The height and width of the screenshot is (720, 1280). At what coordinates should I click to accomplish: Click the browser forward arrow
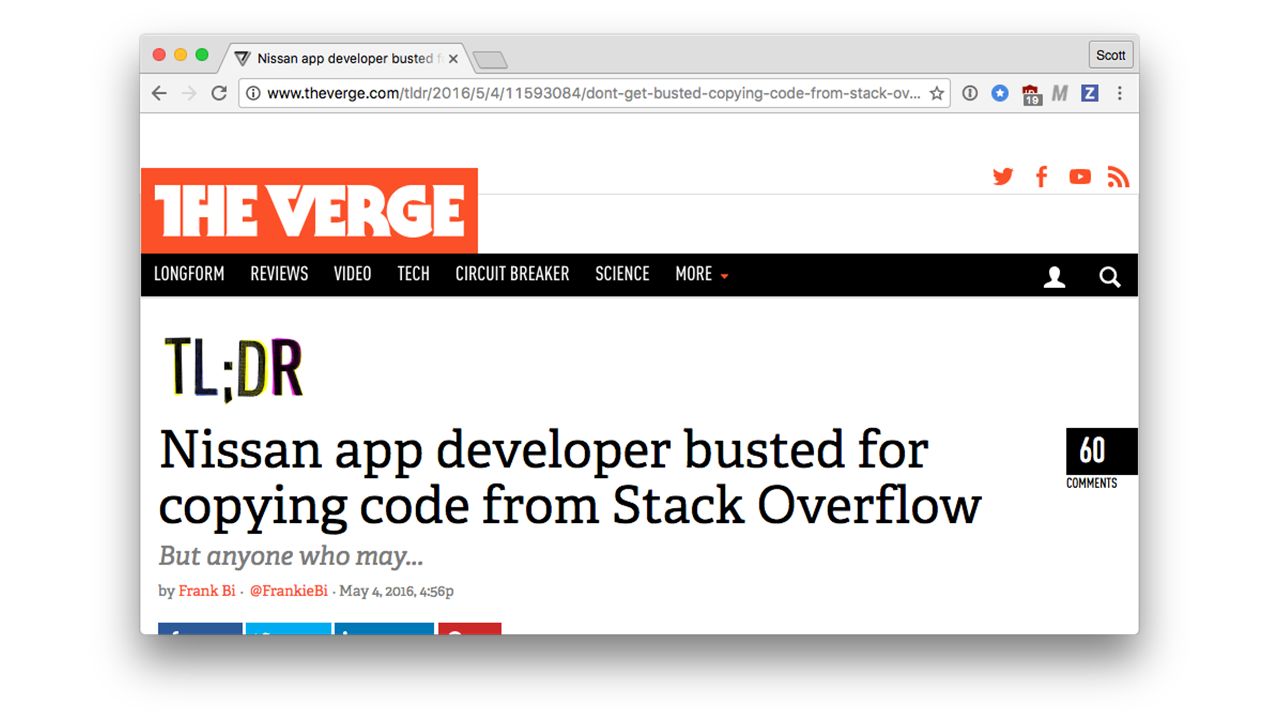(x=189, y=93)
